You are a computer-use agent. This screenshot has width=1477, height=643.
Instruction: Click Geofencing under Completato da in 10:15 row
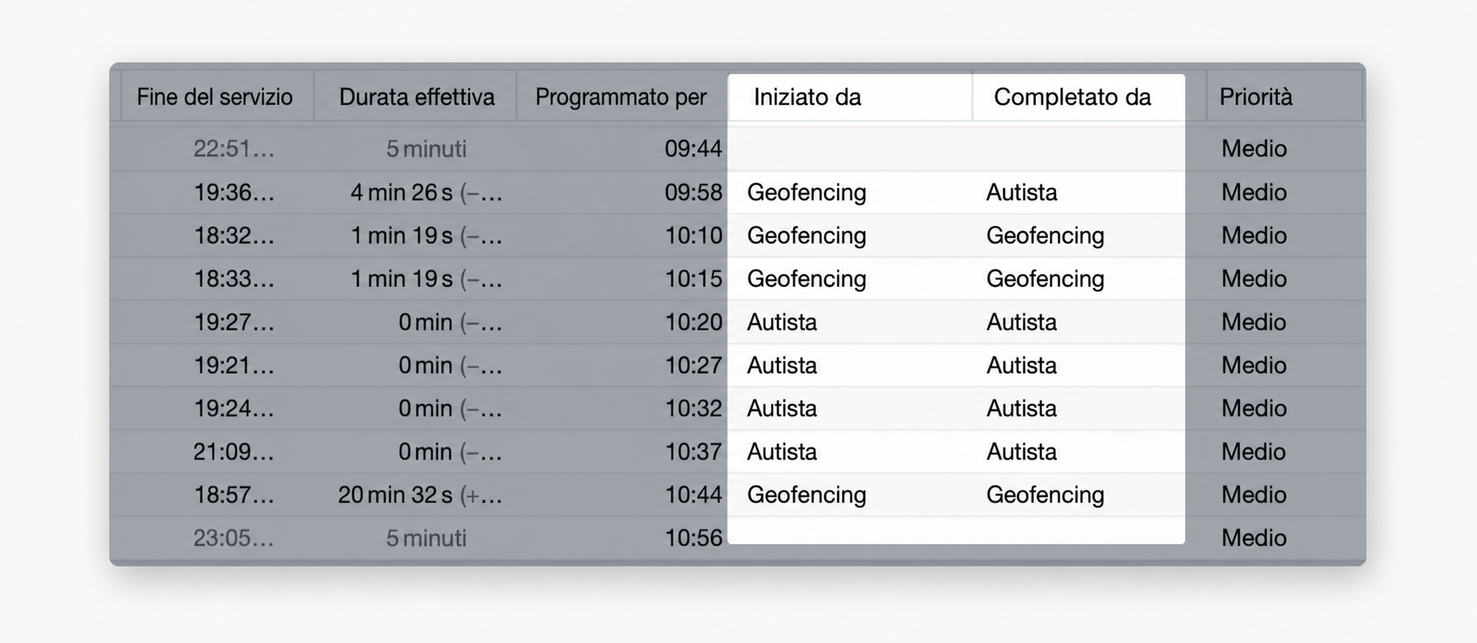coord(1045,278)
